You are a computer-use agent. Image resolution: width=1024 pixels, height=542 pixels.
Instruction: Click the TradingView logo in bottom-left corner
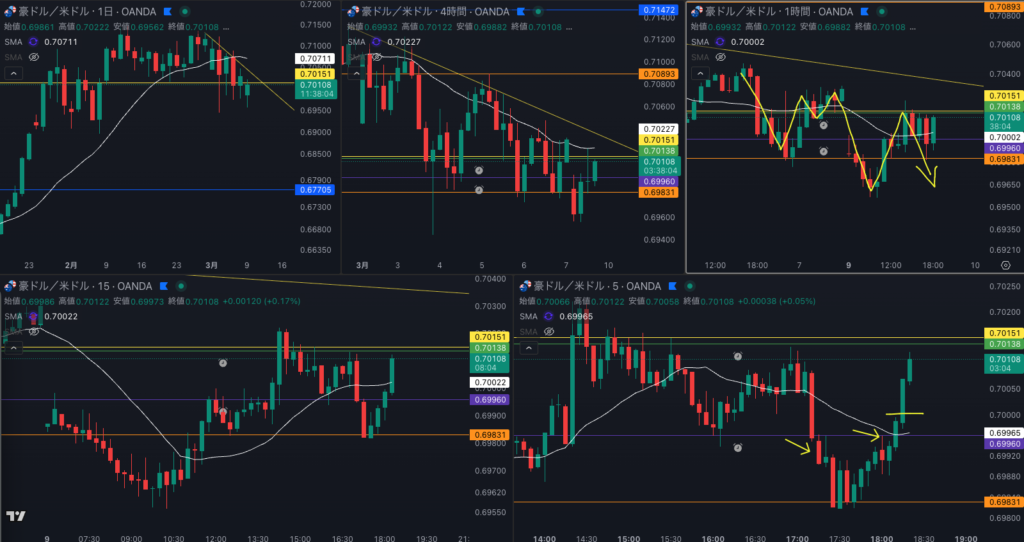pos(15,517)
